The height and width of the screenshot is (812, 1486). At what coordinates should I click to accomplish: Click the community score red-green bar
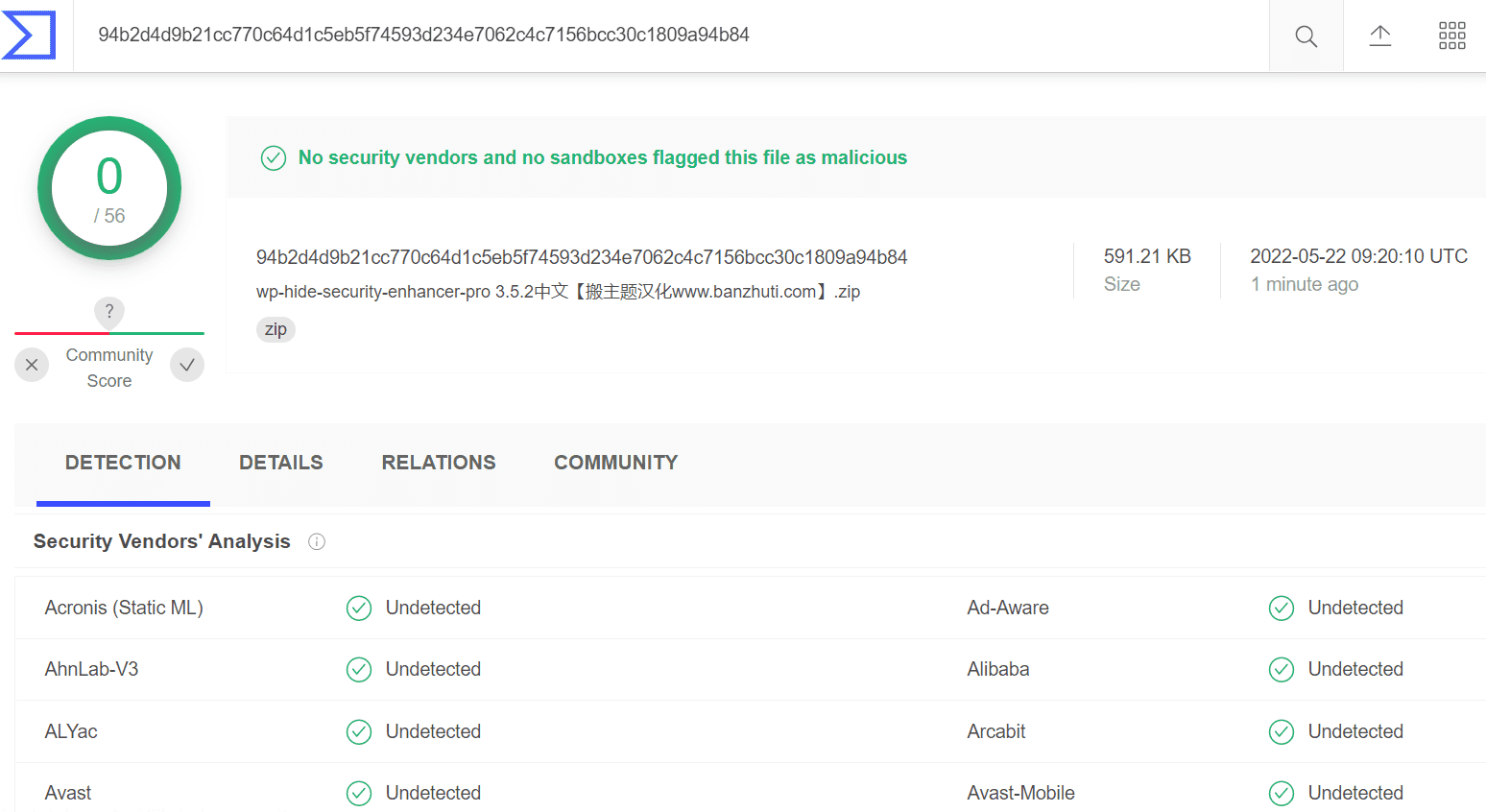pos(109,333)
